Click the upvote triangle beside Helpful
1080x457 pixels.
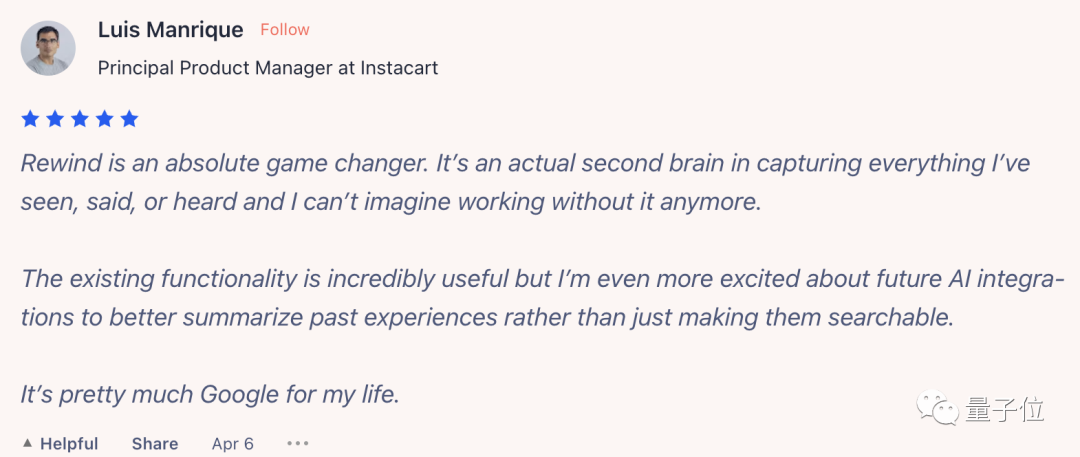[x=27, y=443]
